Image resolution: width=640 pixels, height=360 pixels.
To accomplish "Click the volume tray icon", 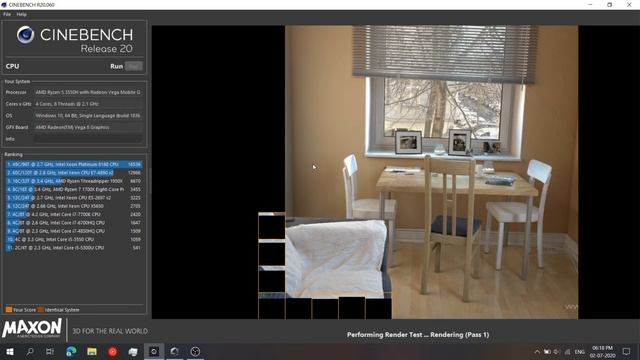I will (557, 352).
